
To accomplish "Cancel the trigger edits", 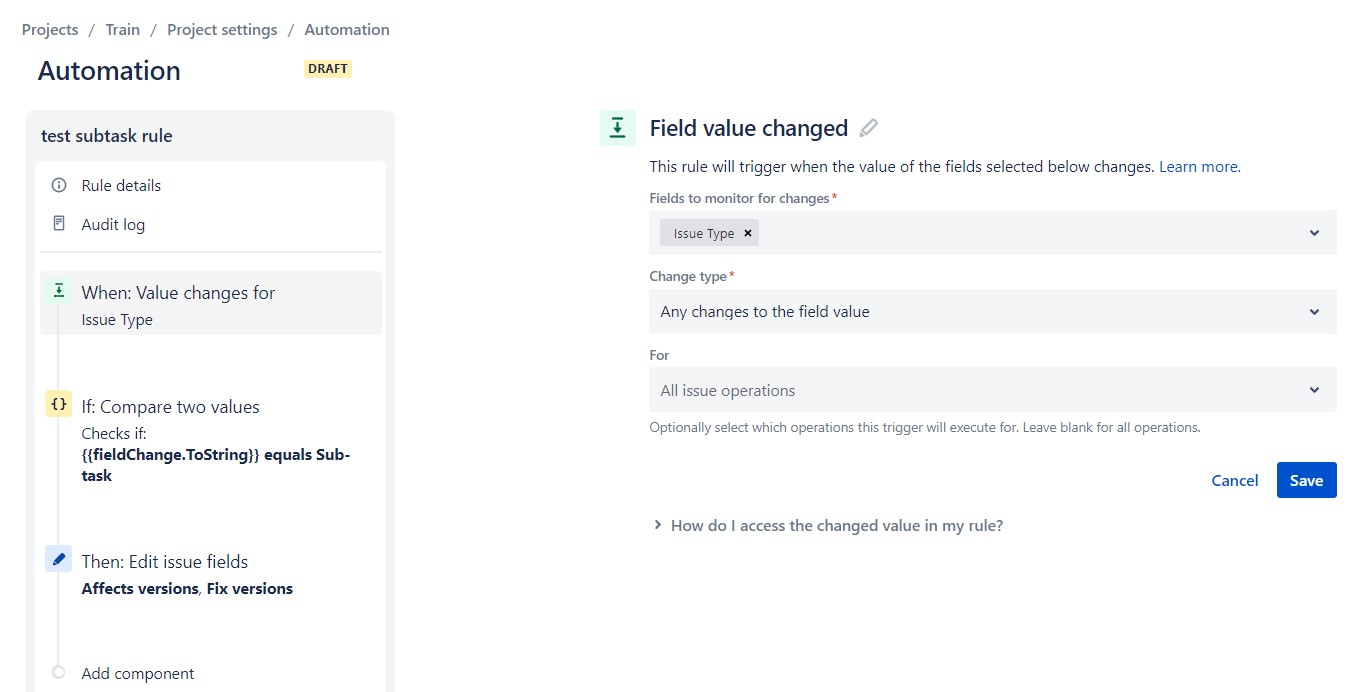I will point(1234,480).
